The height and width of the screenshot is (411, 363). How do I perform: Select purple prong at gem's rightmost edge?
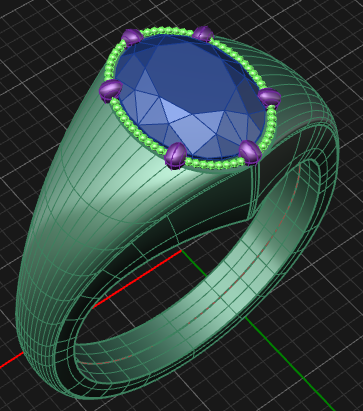tap(269, 98)
